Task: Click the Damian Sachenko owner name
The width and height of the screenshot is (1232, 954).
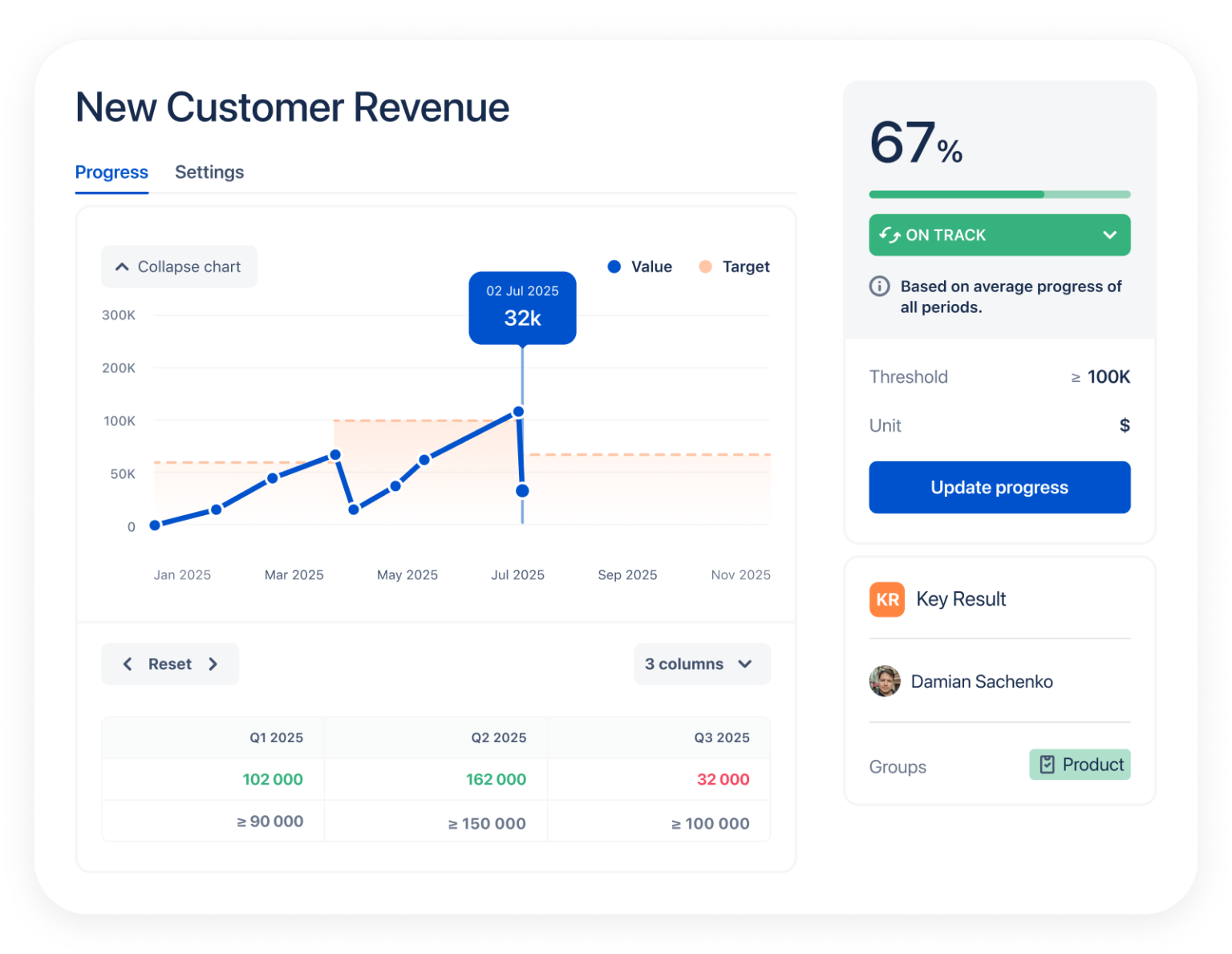Action: coord(982,682)
